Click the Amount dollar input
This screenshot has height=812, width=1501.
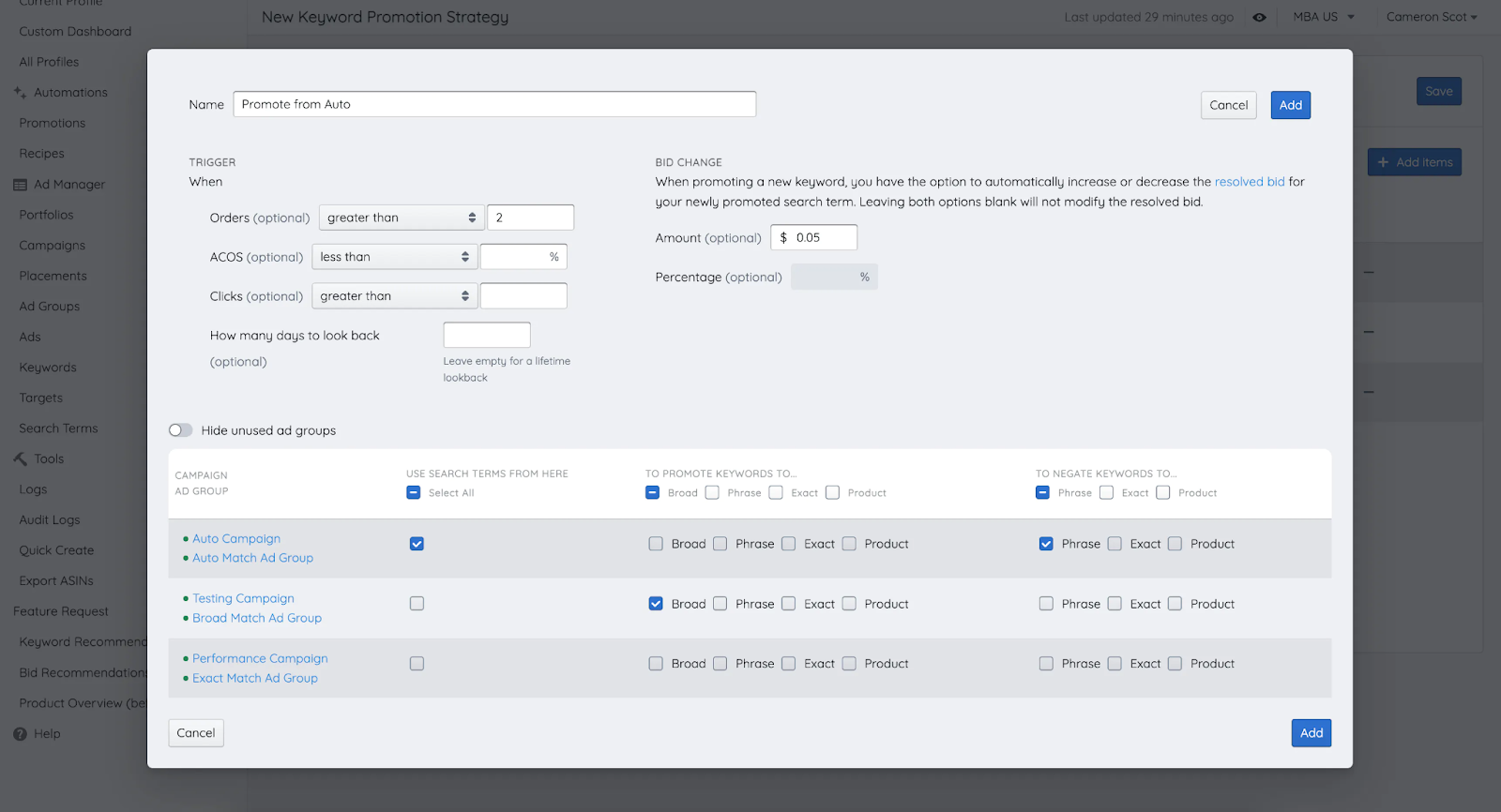(x=814, y=237)
